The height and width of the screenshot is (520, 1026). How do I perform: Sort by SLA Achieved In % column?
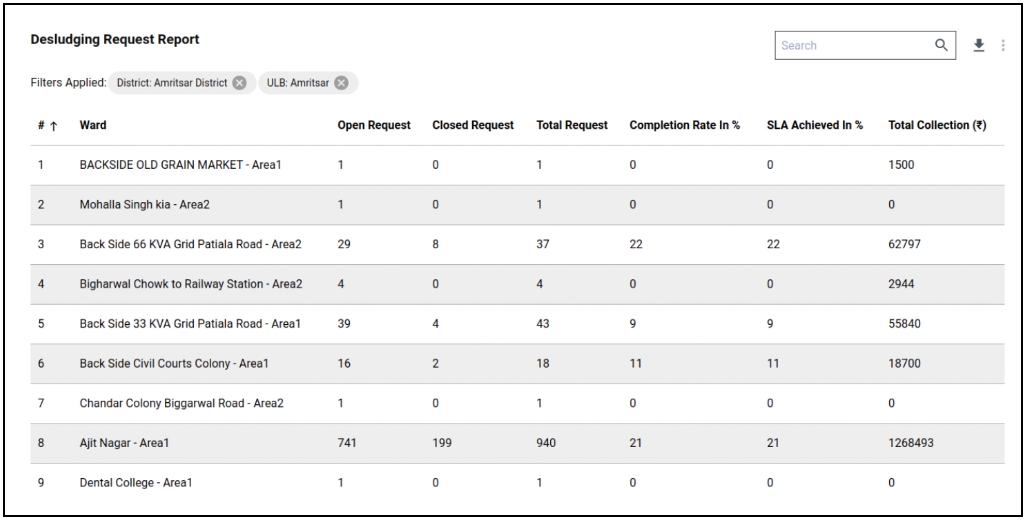tap(814, 126)
